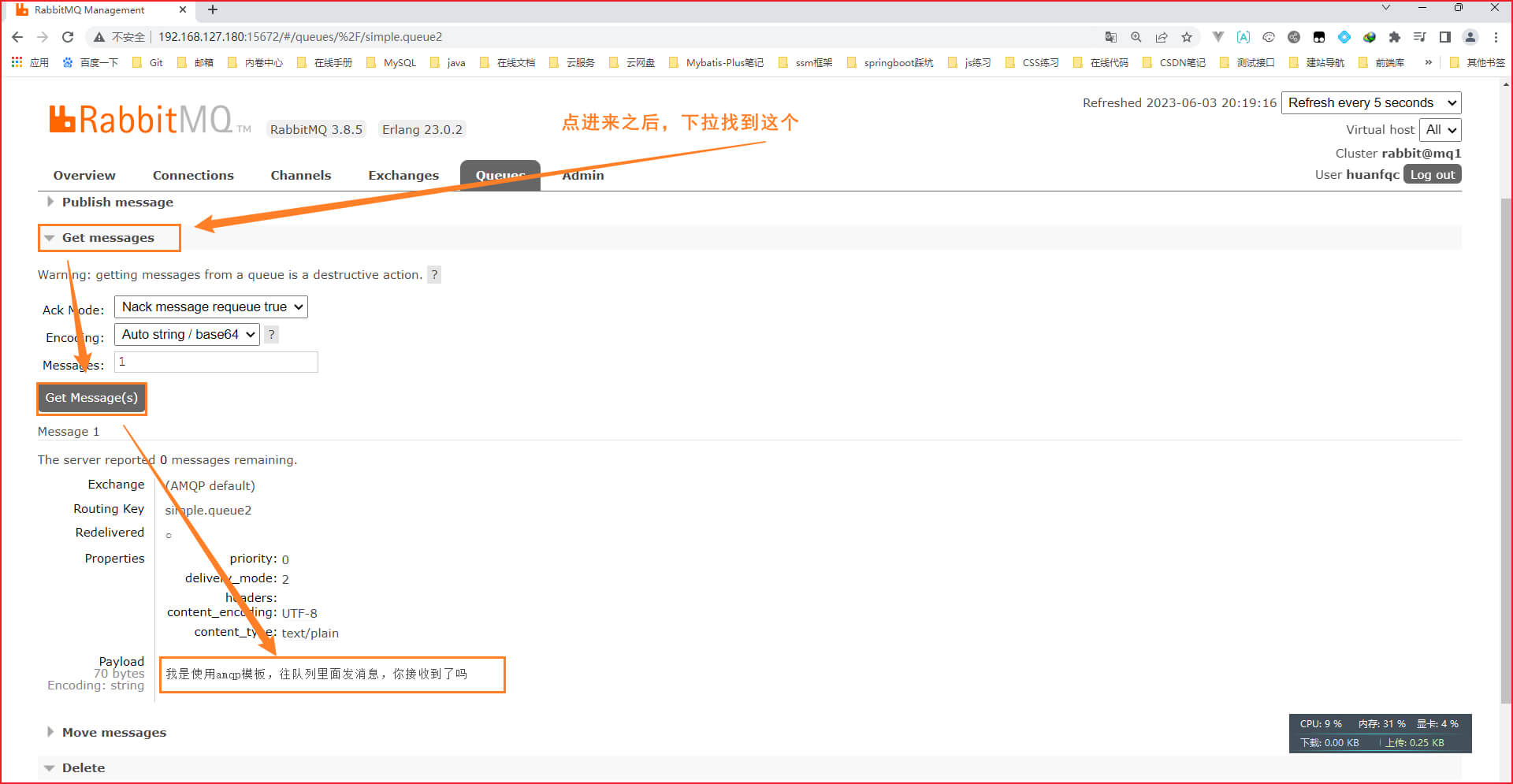Go back to the previous browser page

[x=17, y=37]
